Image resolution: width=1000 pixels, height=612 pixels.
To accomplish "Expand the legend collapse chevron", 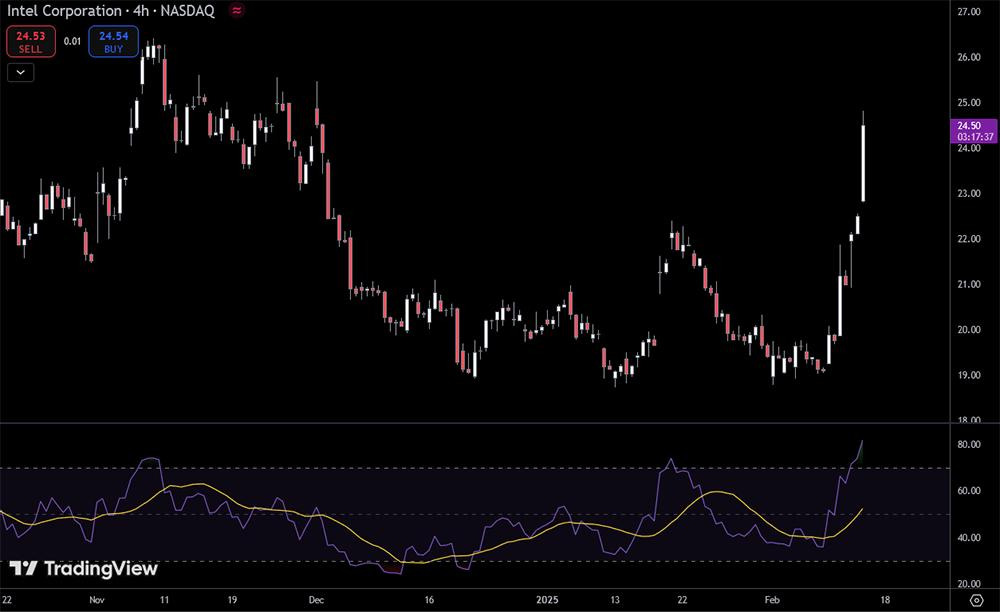I will [x=20, y=73].
